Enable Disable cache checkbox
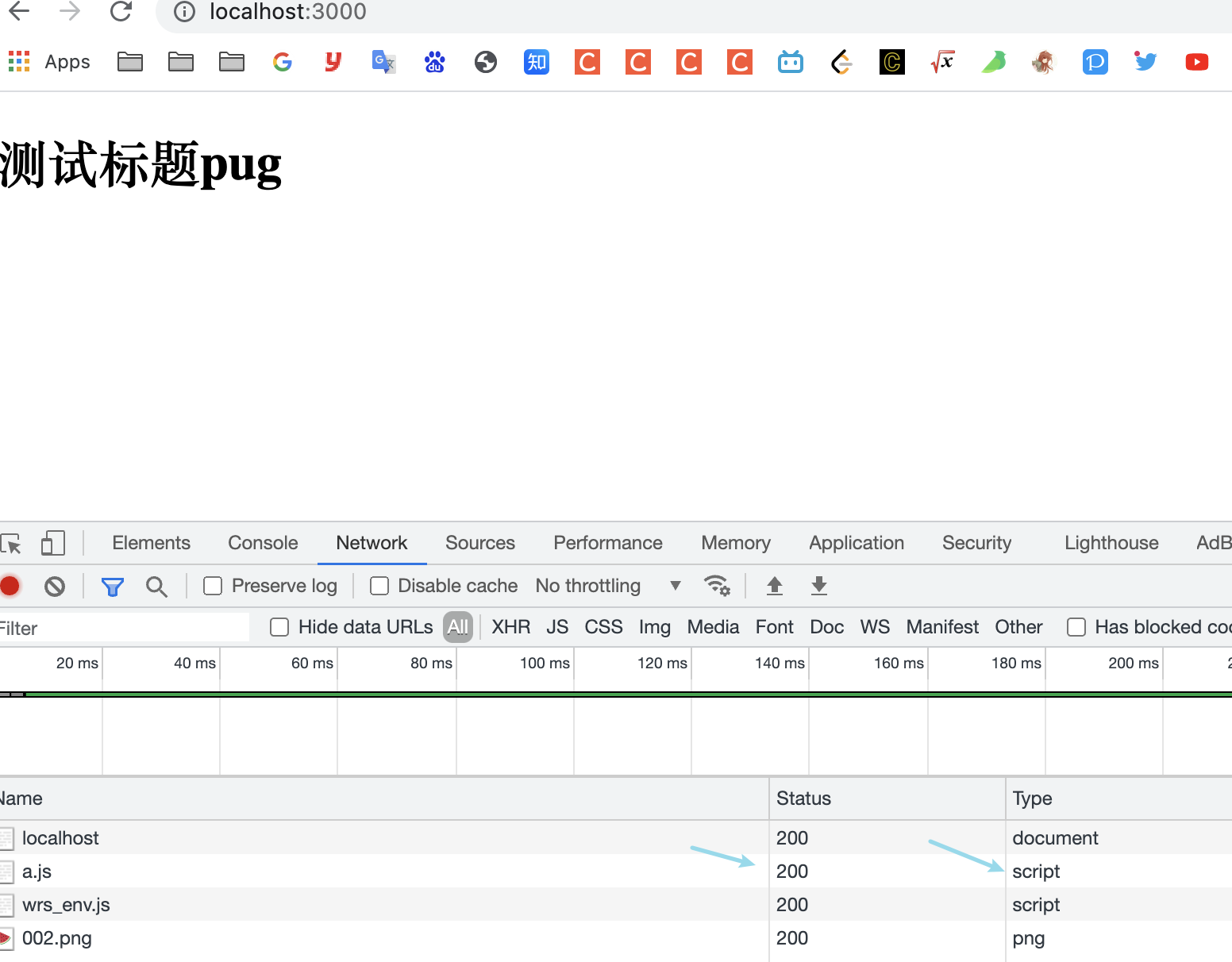This screenshot has height=962, width=1232. click(379, 586)
